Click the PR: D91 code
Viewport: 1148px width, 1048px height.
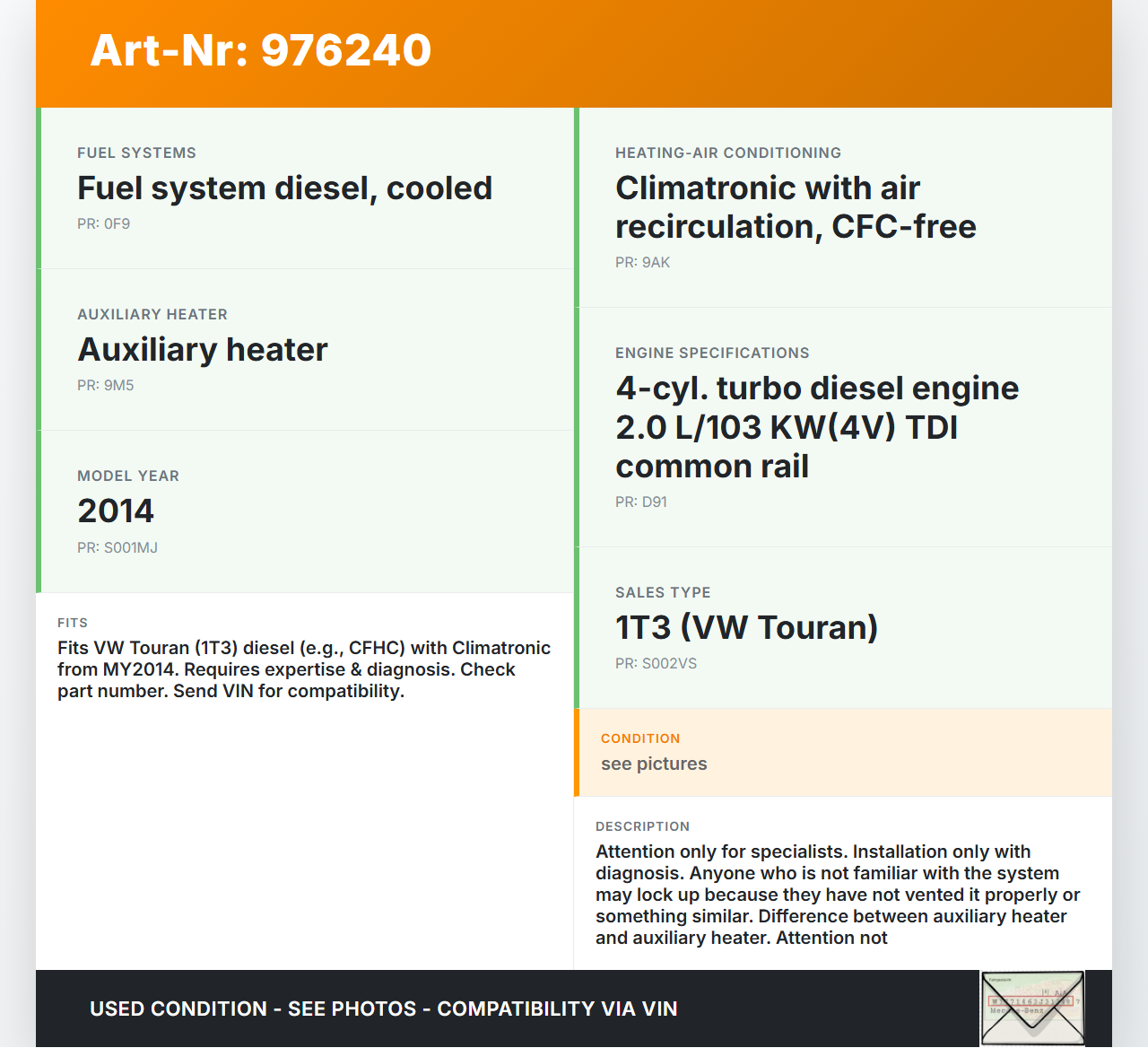(x=640, y=502)
